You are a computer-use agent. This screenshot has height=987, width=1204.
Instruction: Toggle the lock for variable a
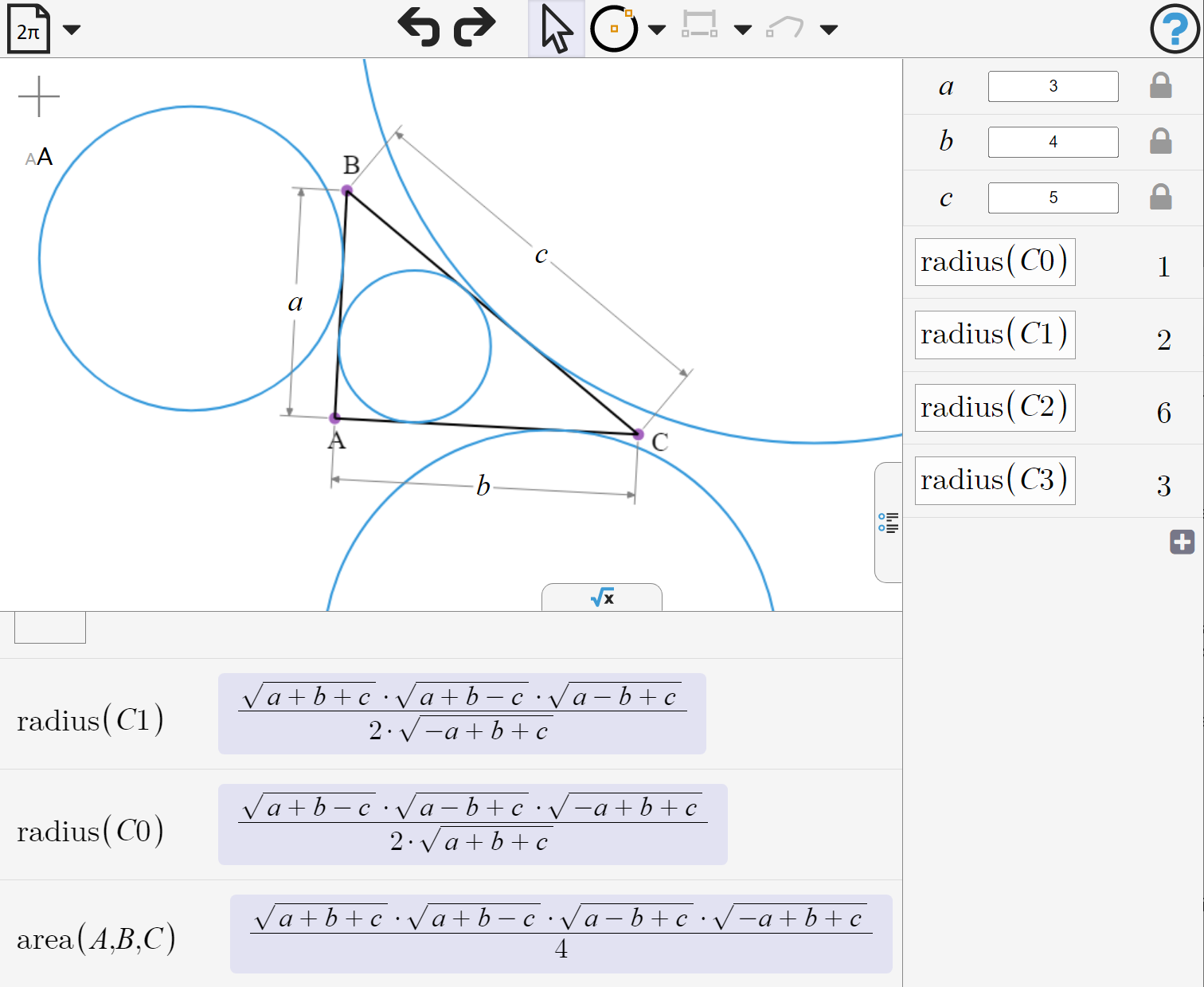click(1160, 86)
